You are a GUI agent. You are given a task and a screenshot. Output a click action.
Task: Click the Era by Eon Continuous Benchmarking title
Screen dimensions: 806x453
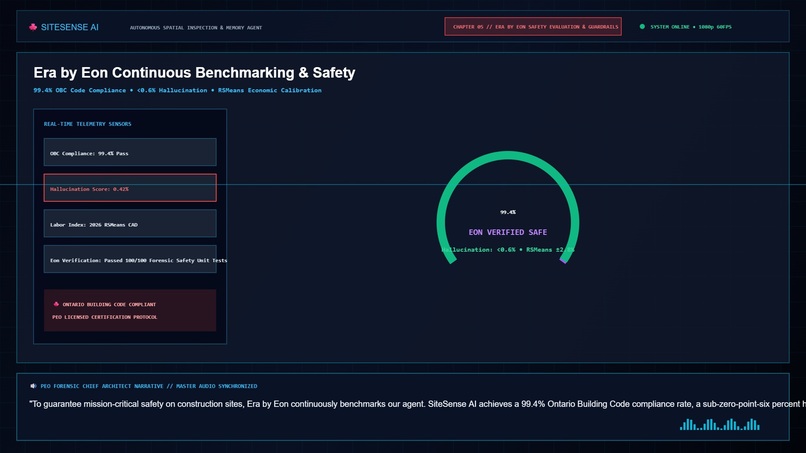(194, 73)
